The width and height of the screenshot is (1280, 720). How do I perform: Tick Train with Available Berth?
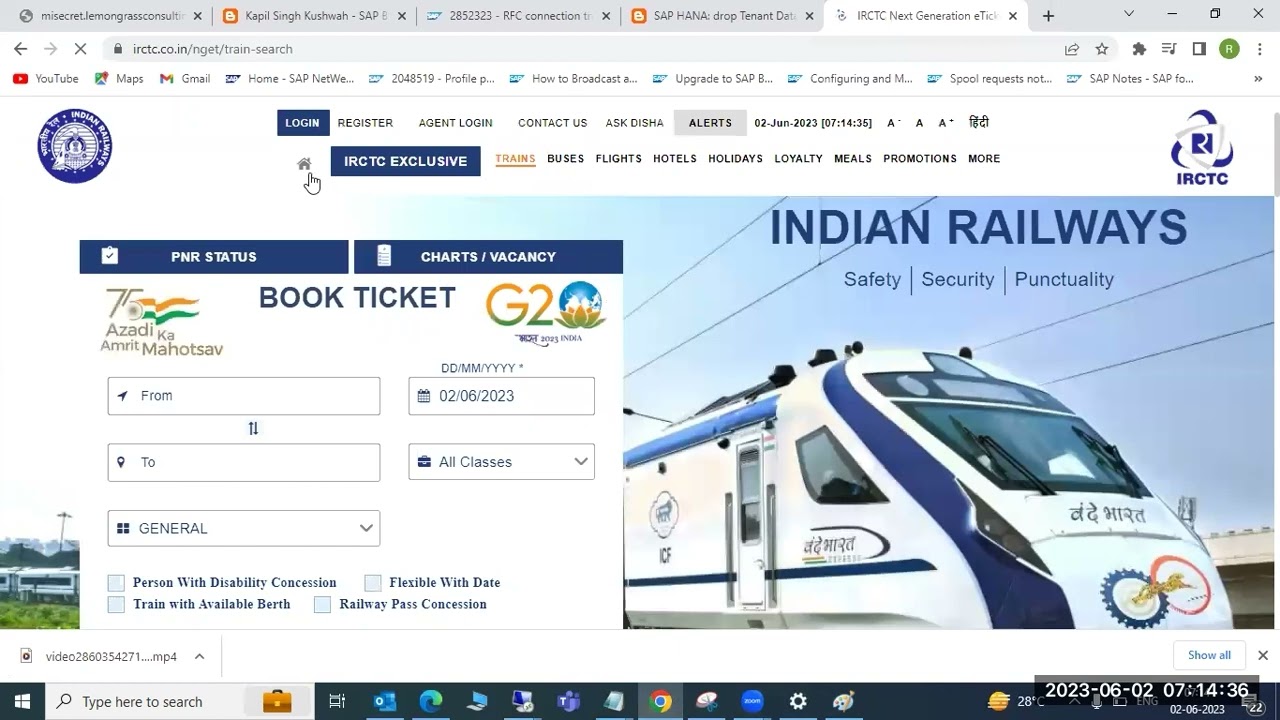116,604
